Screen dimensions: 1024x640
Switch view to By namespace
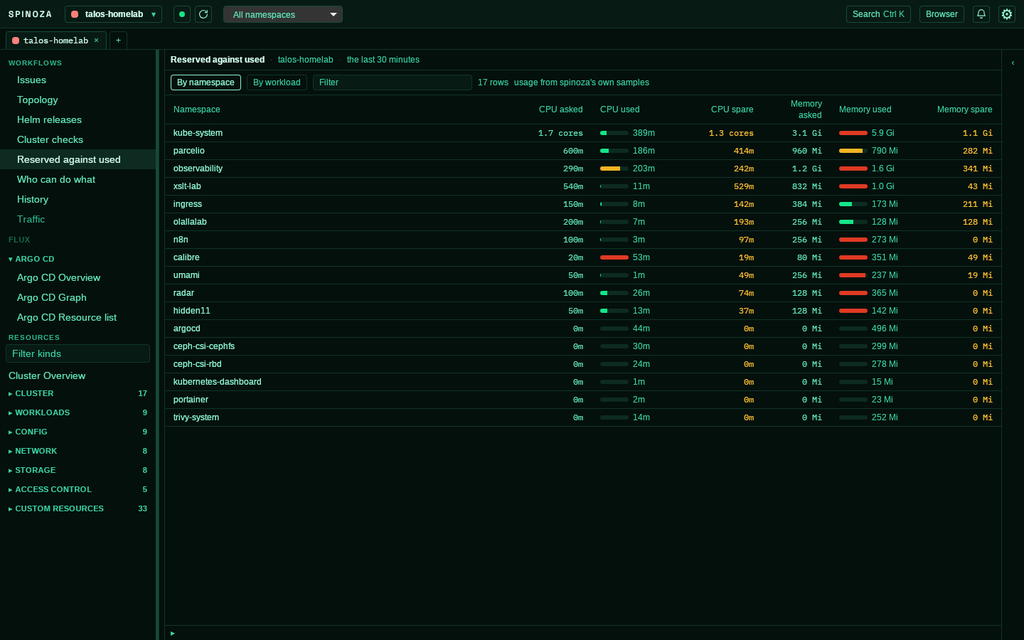206,82
